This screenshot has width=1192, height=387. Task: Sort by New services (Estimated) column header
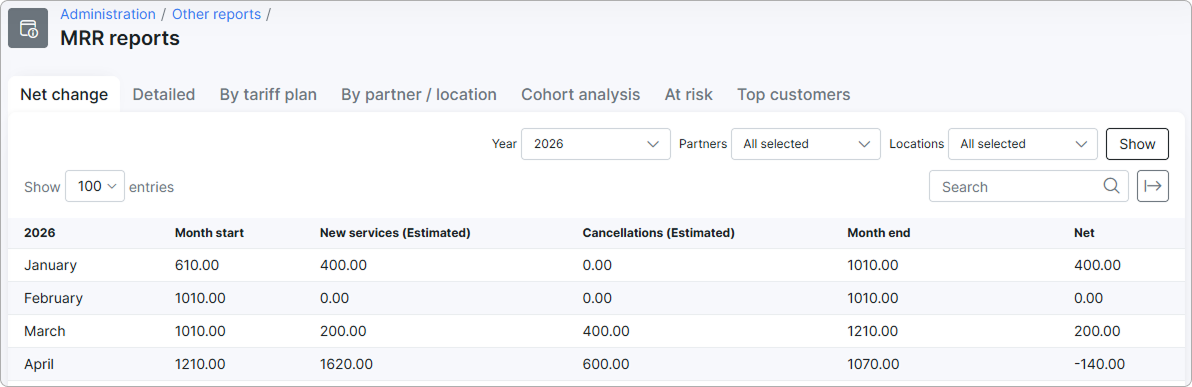click(x=395, y=233)
